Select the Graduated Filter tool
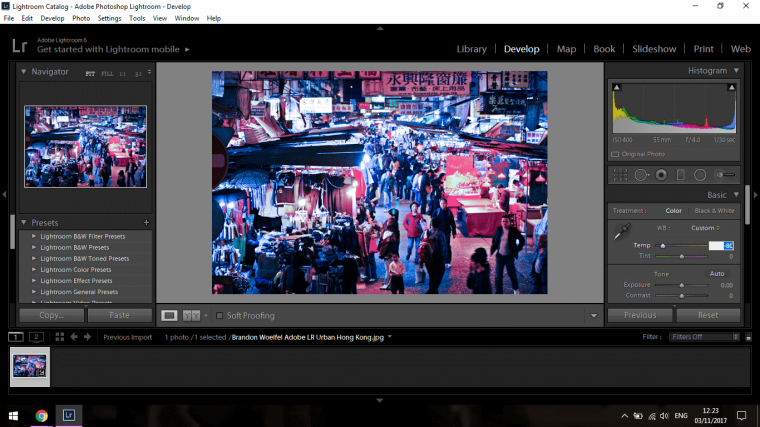 pyautogui.click(x=681, y=175)
